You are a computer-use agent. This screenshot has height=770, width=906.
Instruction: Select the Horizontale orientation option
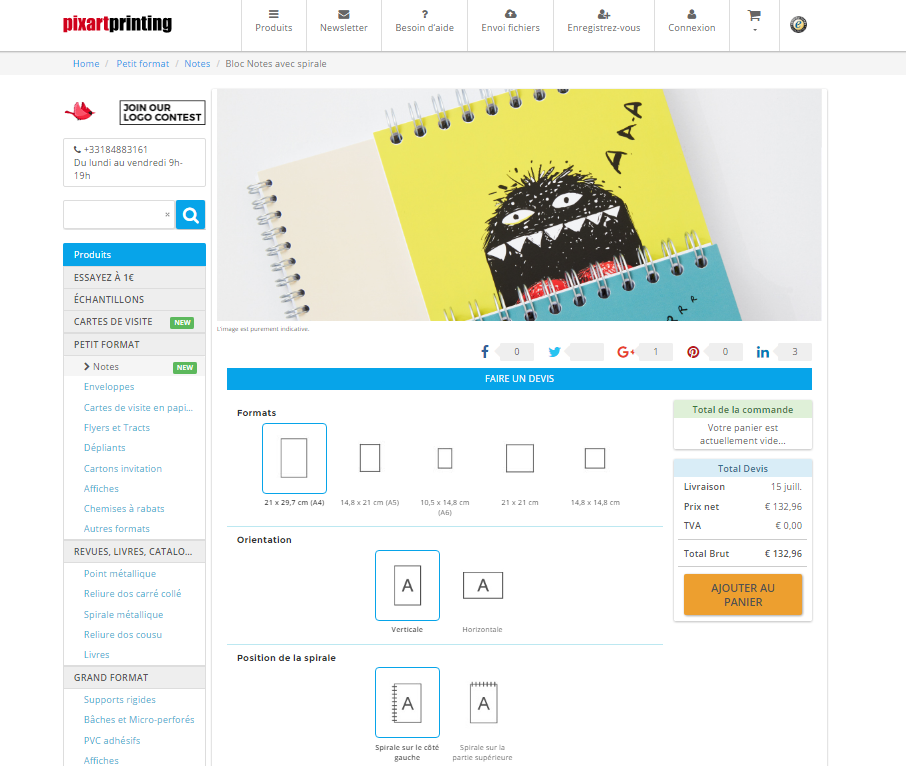coord(483,585)
